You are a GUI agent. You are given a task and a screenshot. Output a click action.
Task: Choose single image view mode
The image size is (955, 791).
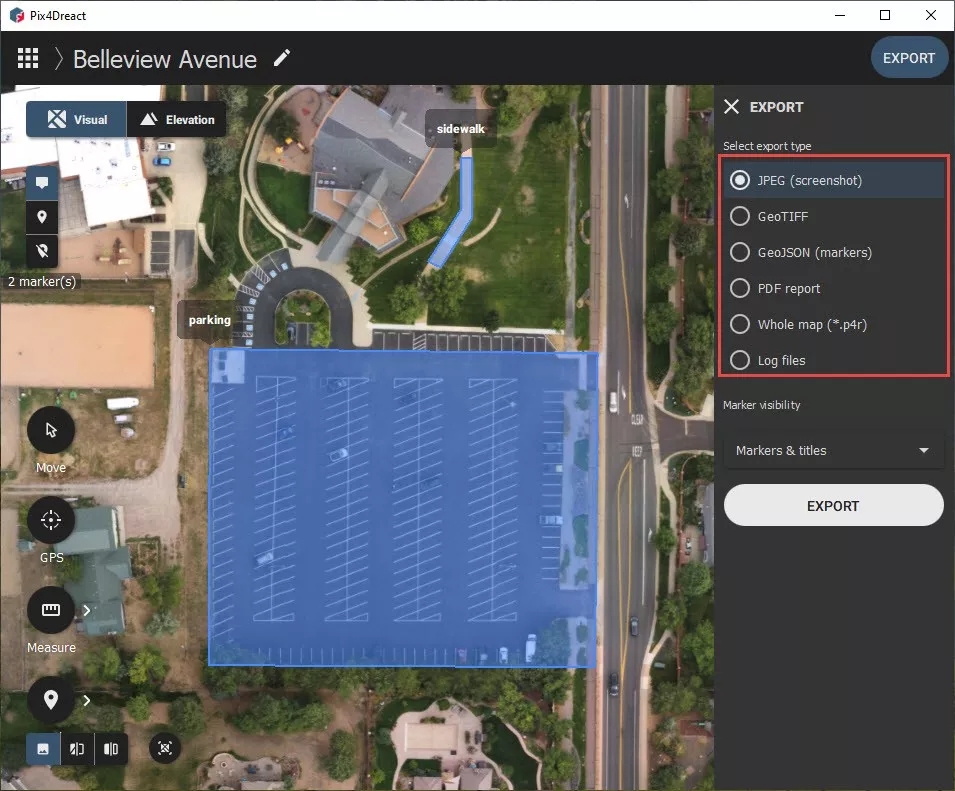(43, 748)
